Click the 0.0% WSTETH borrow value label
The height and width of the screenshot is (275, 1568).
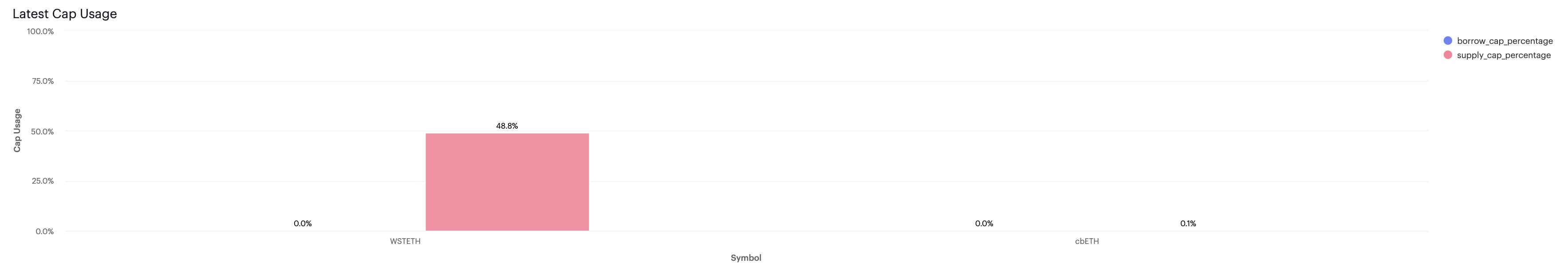coord(303,223)
